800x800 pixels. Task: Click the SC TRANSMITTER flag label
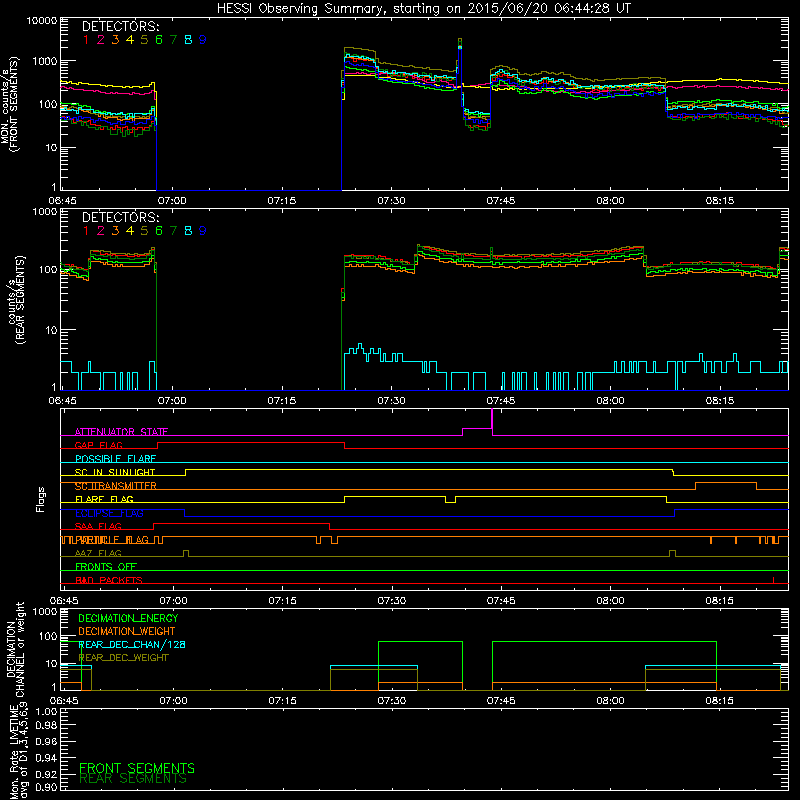click(x=116, y=486)
